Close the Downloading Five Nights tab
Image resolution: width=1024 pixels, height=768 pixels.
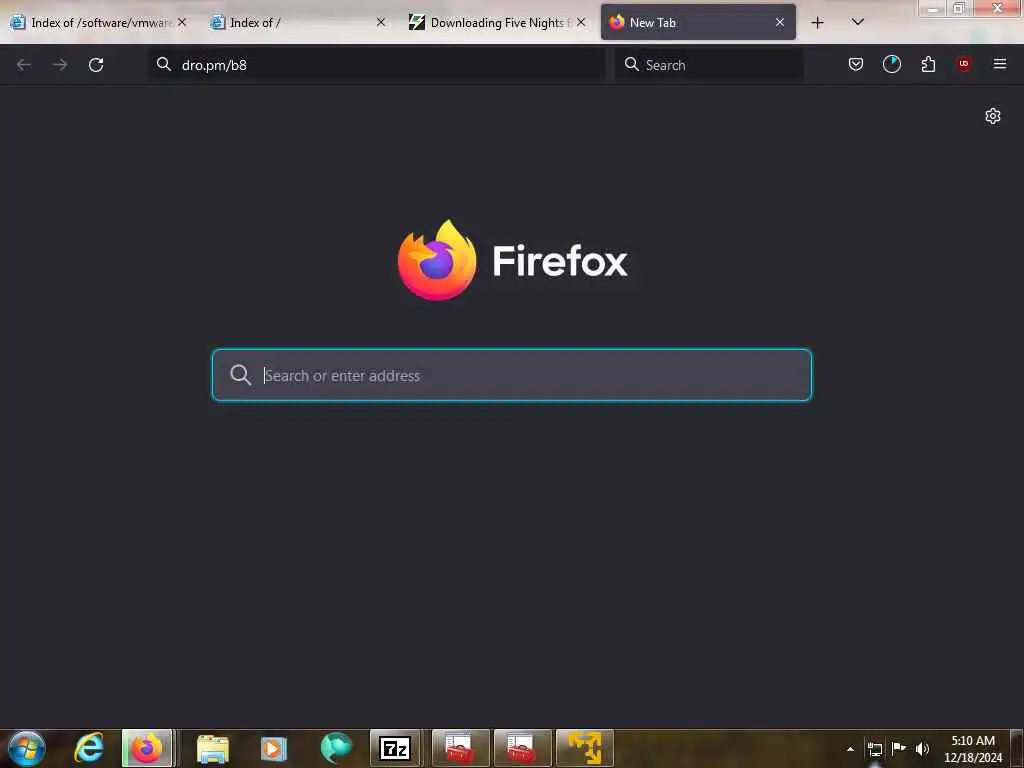click(581, 22)
